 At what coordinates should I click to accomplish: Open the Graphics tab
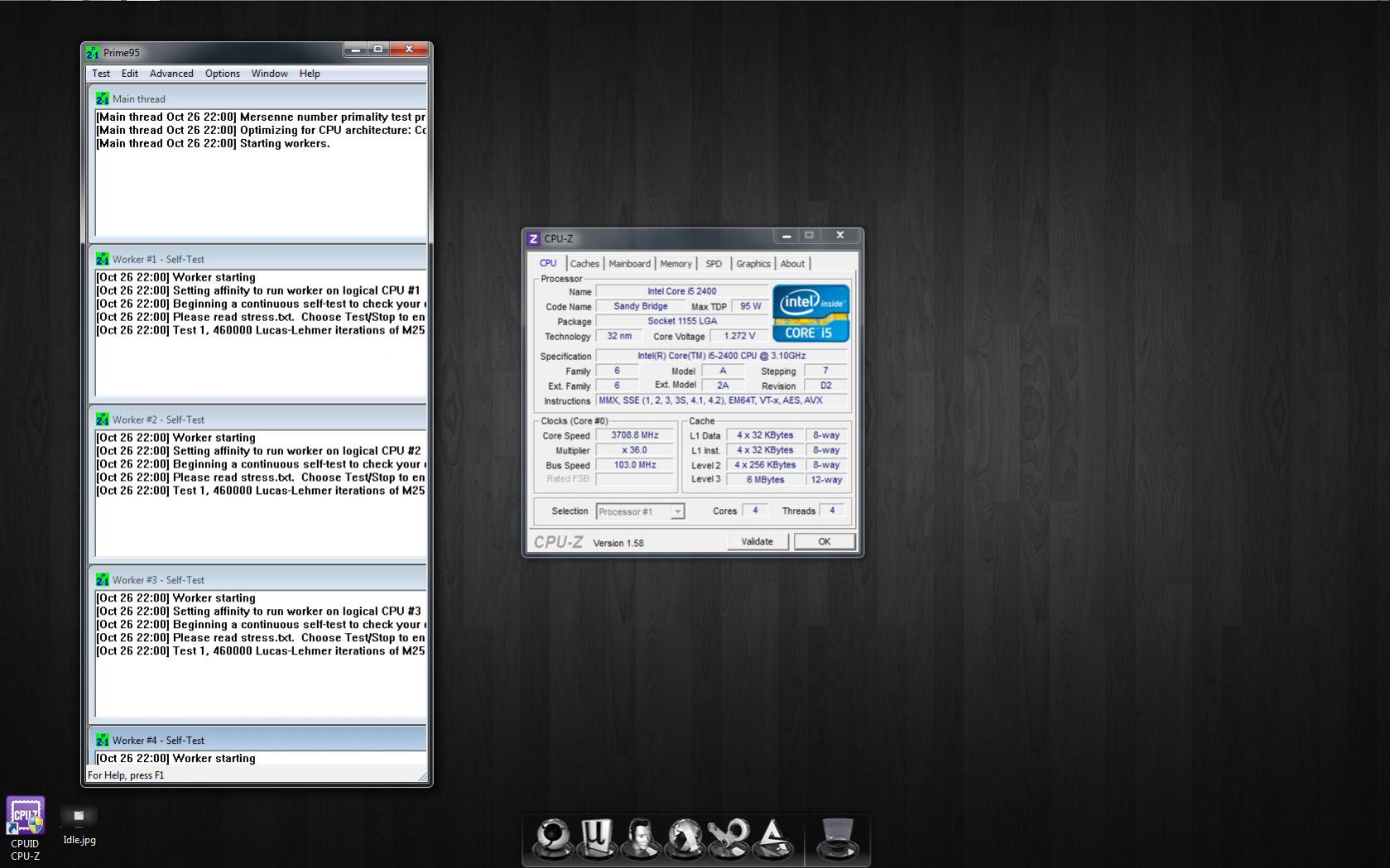[753, 264]
